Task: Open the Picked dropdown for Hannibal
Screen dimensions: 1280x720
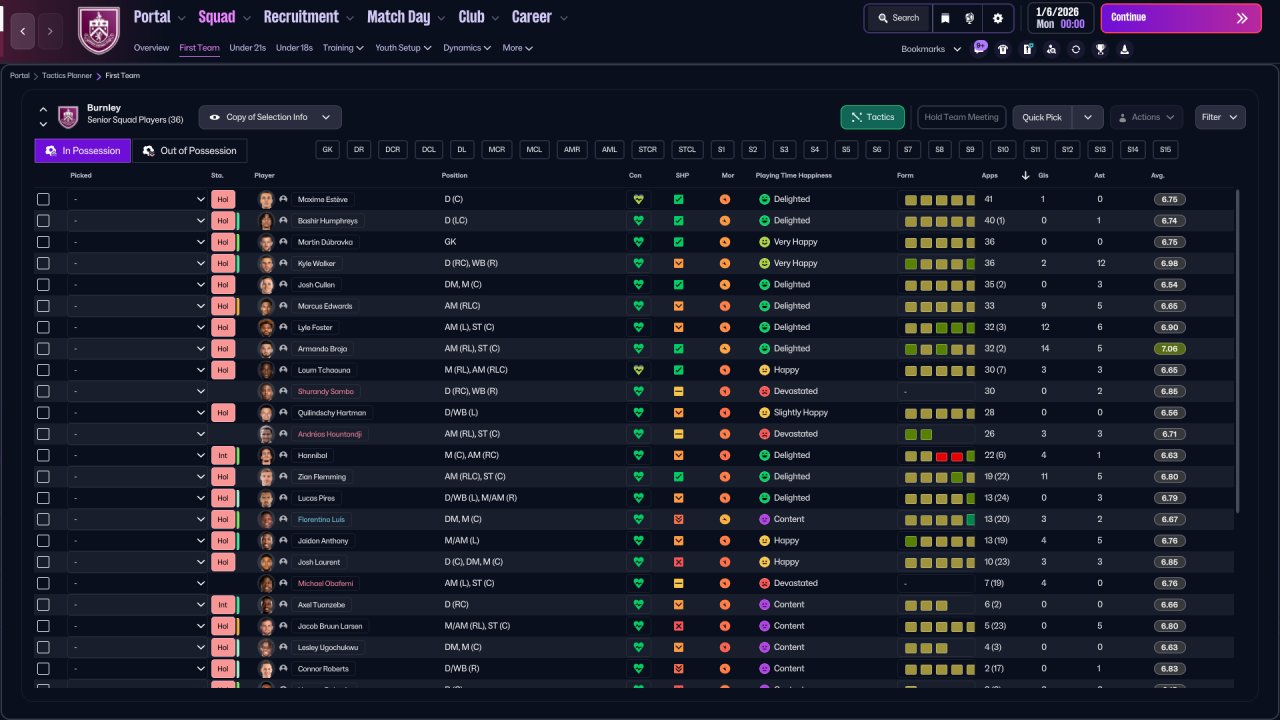Action: click(x=138, y=455)
